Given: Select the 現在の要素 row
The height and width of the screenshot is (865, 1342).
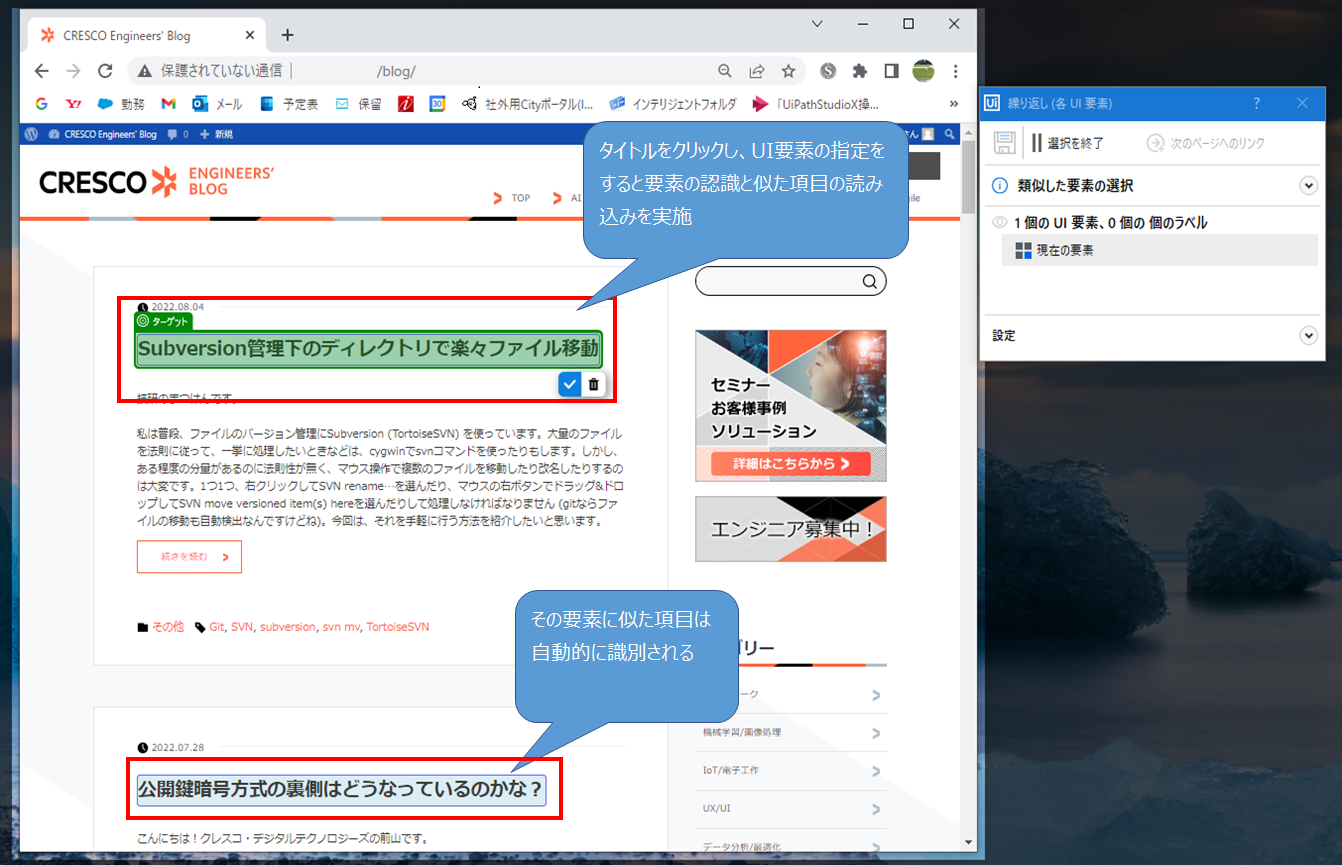Looking at the screenshot, I should 1160,250.
